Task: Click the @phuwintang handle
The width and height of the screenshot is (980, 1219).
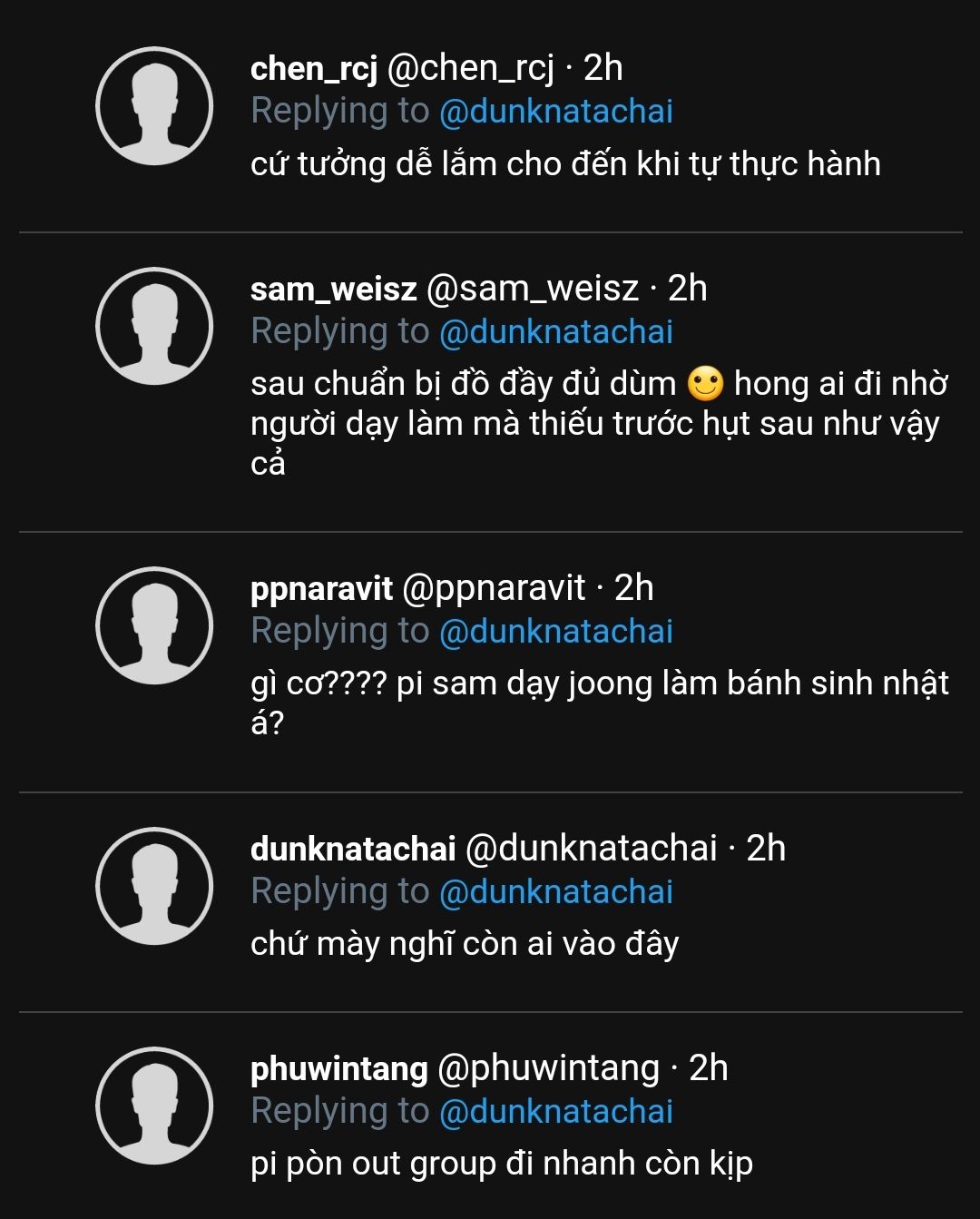Action: (x=548, y=1068)
